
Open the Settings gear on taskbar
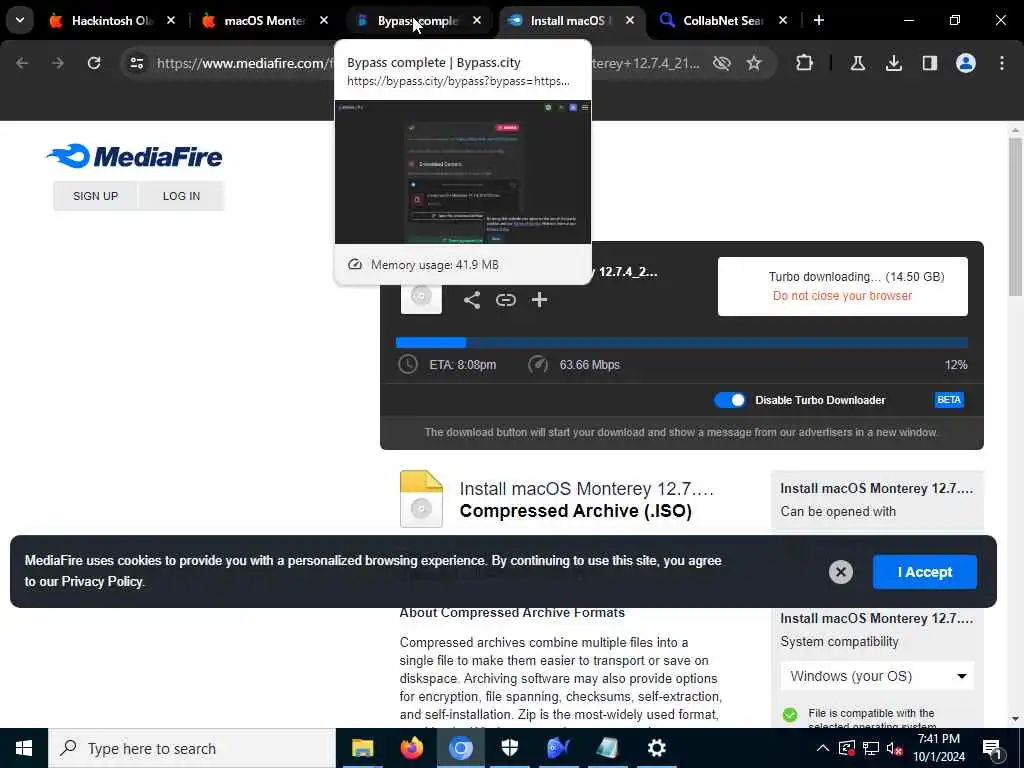click(656, 748)
